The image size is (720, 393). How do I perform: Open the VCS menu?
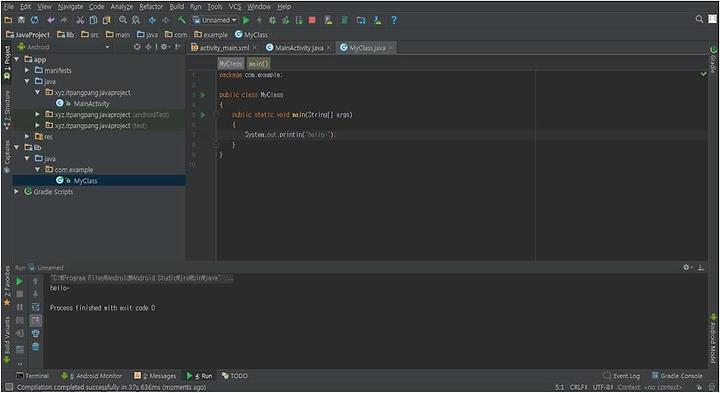(235, 6)
